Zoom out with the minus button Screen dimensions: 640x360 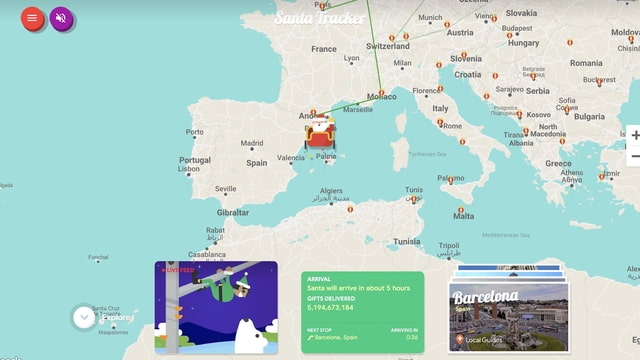coord(634,156)
